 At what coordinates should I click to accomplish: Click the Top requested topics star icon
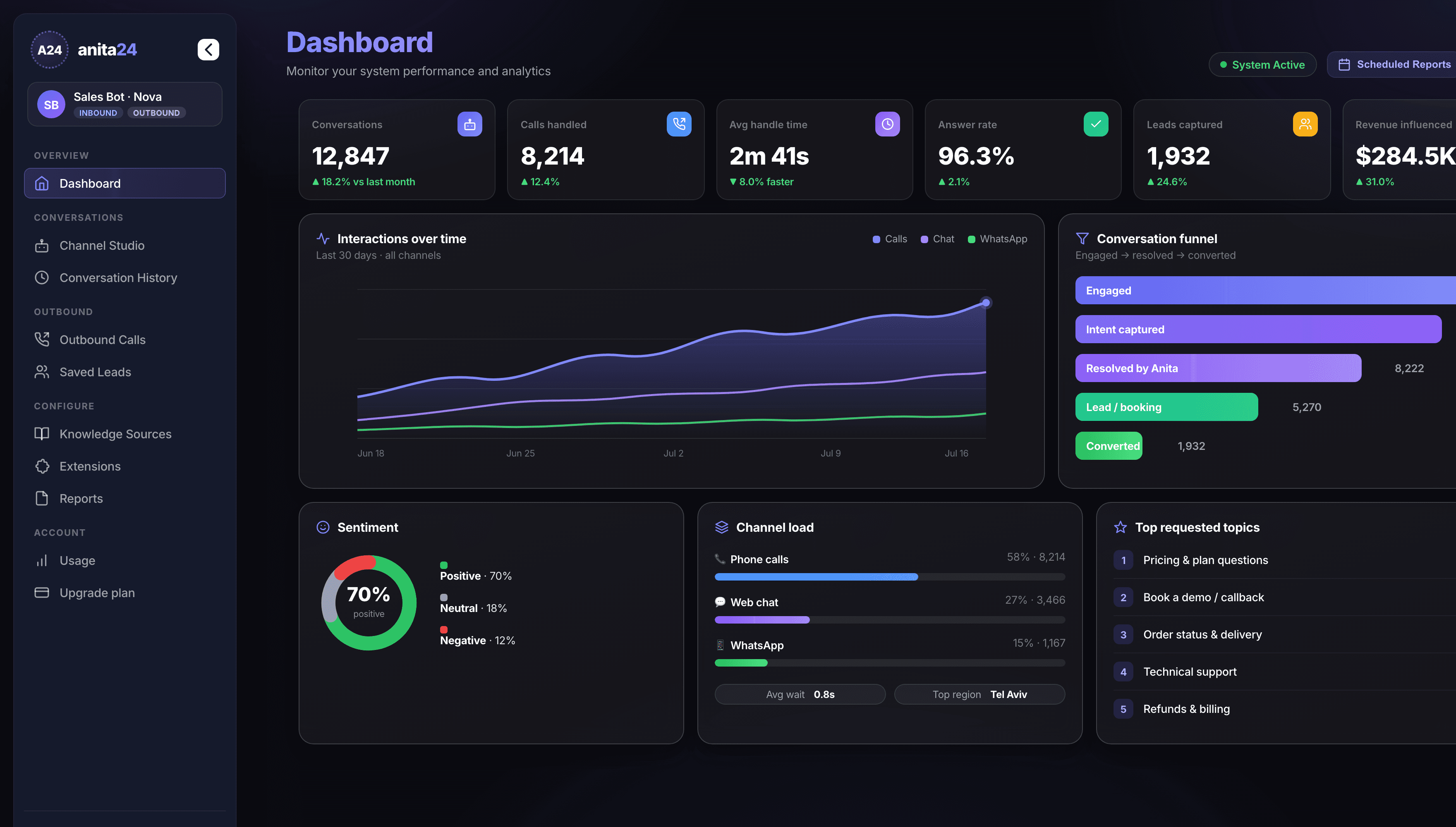(x=1120, y=527)
